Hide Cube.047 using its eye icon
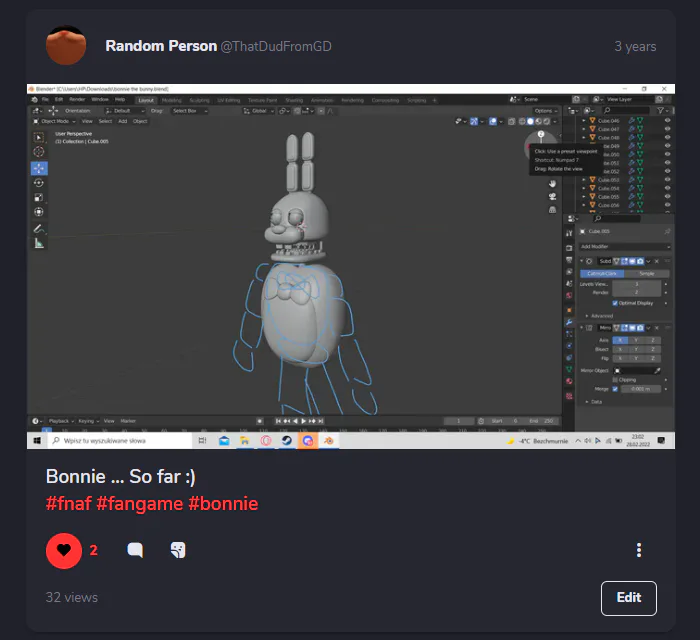Viewport: 700px width, 640px height. [667, 129]
